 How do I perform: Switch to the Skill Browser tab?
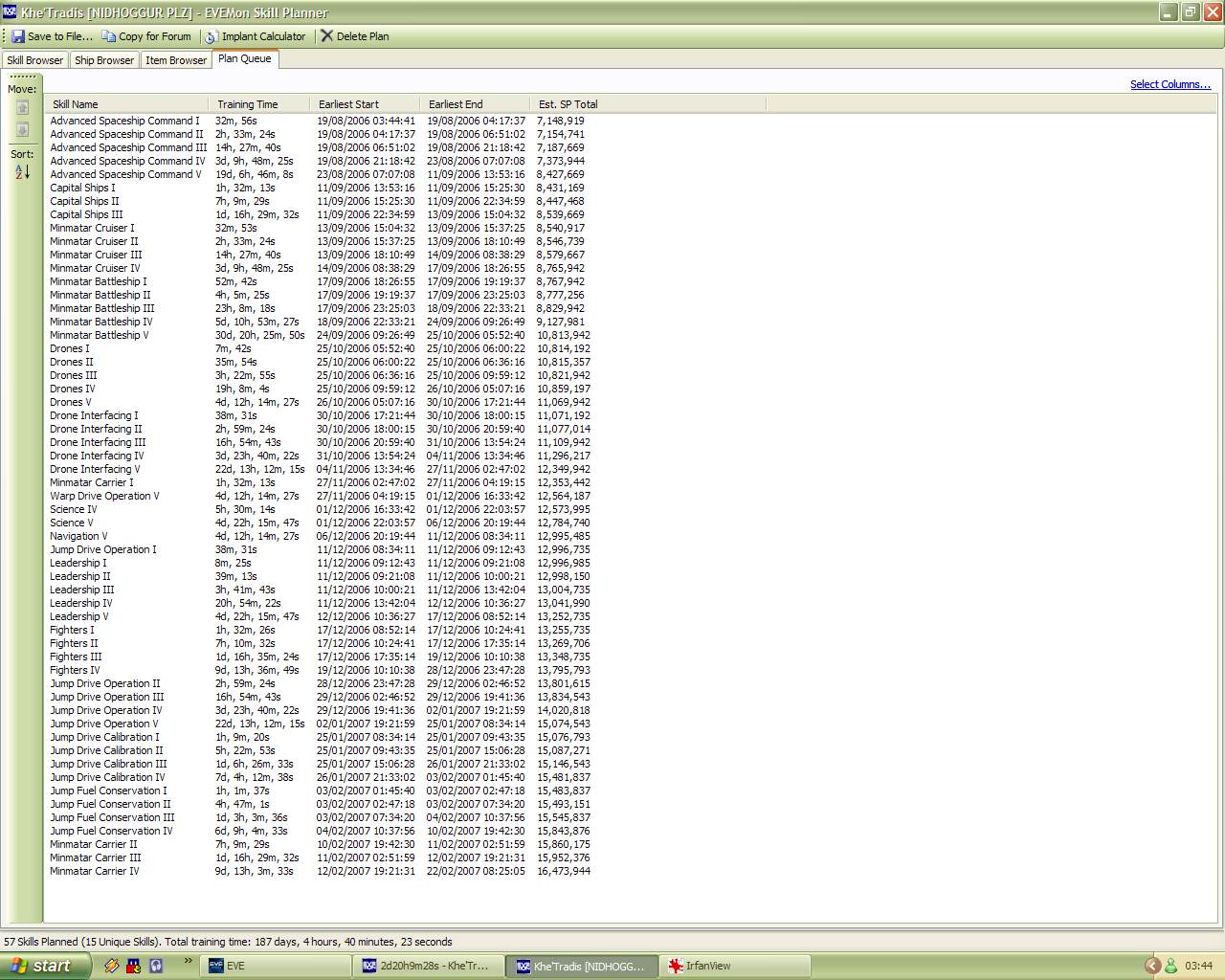click(x=35, y=60)
